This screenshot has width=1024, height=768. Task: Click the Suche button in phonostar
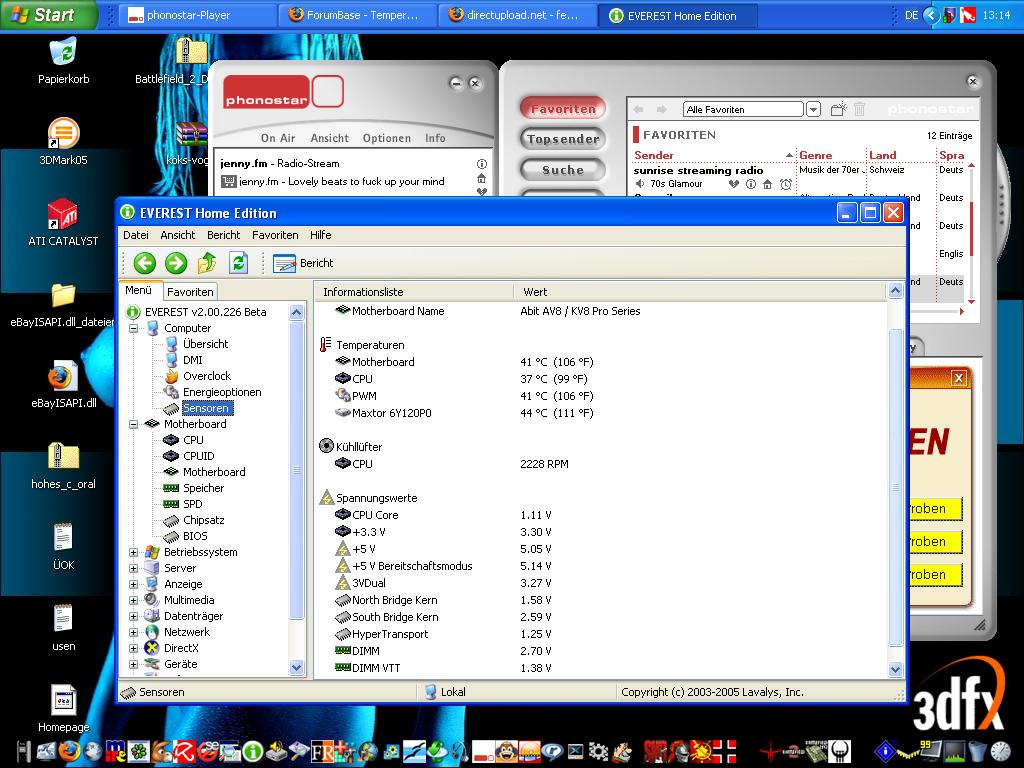coord(563,170)
